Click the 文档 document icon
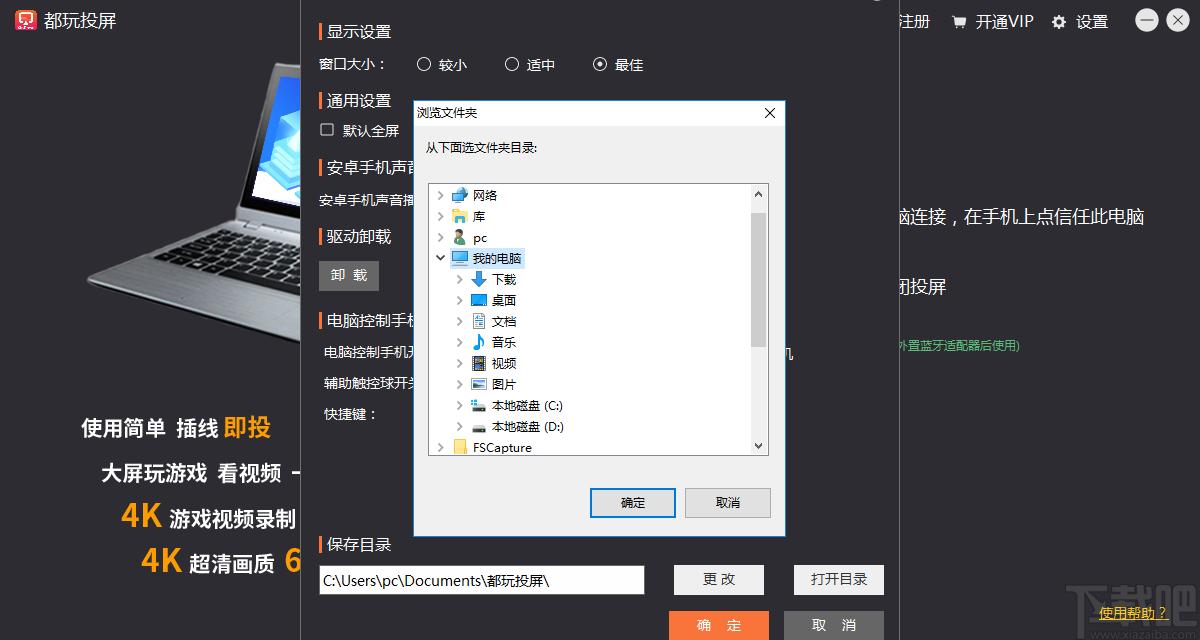 click(479, 321)
